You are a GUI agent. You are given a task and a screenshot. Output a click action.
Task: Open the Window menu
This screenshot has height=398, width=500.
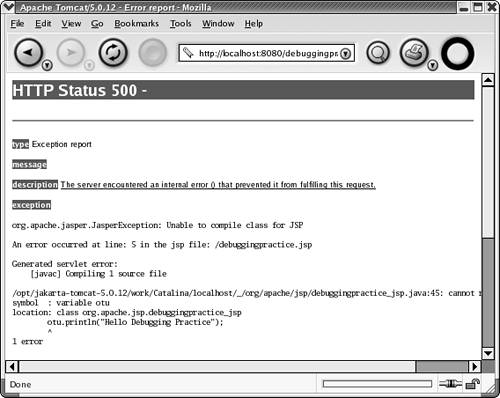pyautogui.click(x=218, y=24)
